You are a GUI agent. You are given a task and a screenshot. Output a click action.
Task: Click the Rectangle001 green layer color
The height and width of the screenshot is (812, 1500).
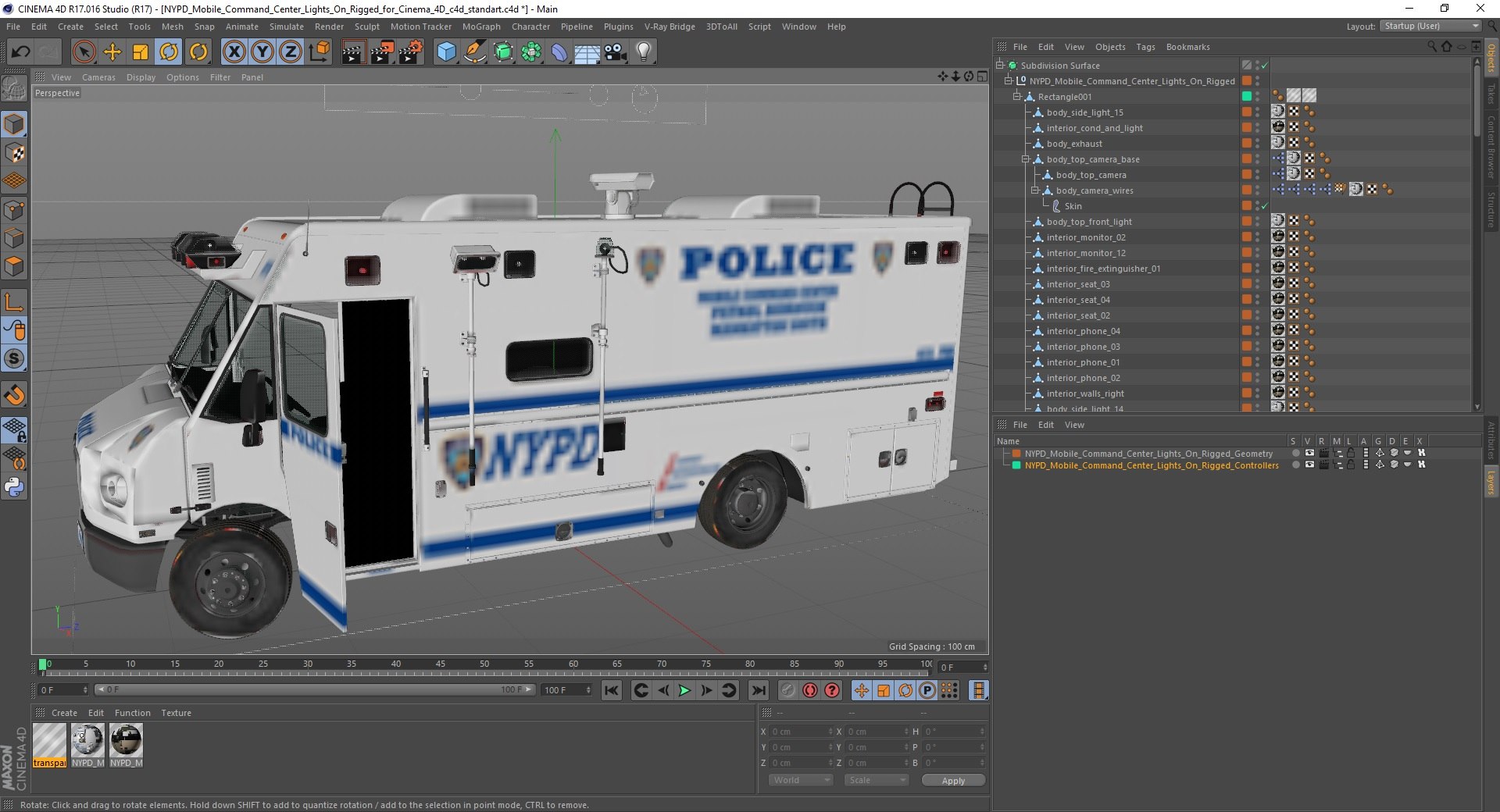click(x=1247, y=96)
